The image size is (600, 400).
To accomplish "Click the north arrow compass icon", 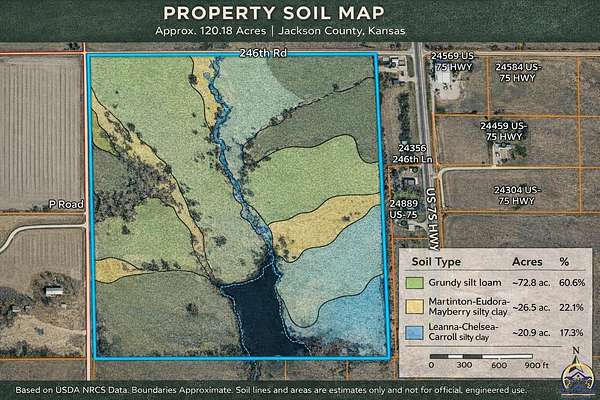I will [574, 353].
